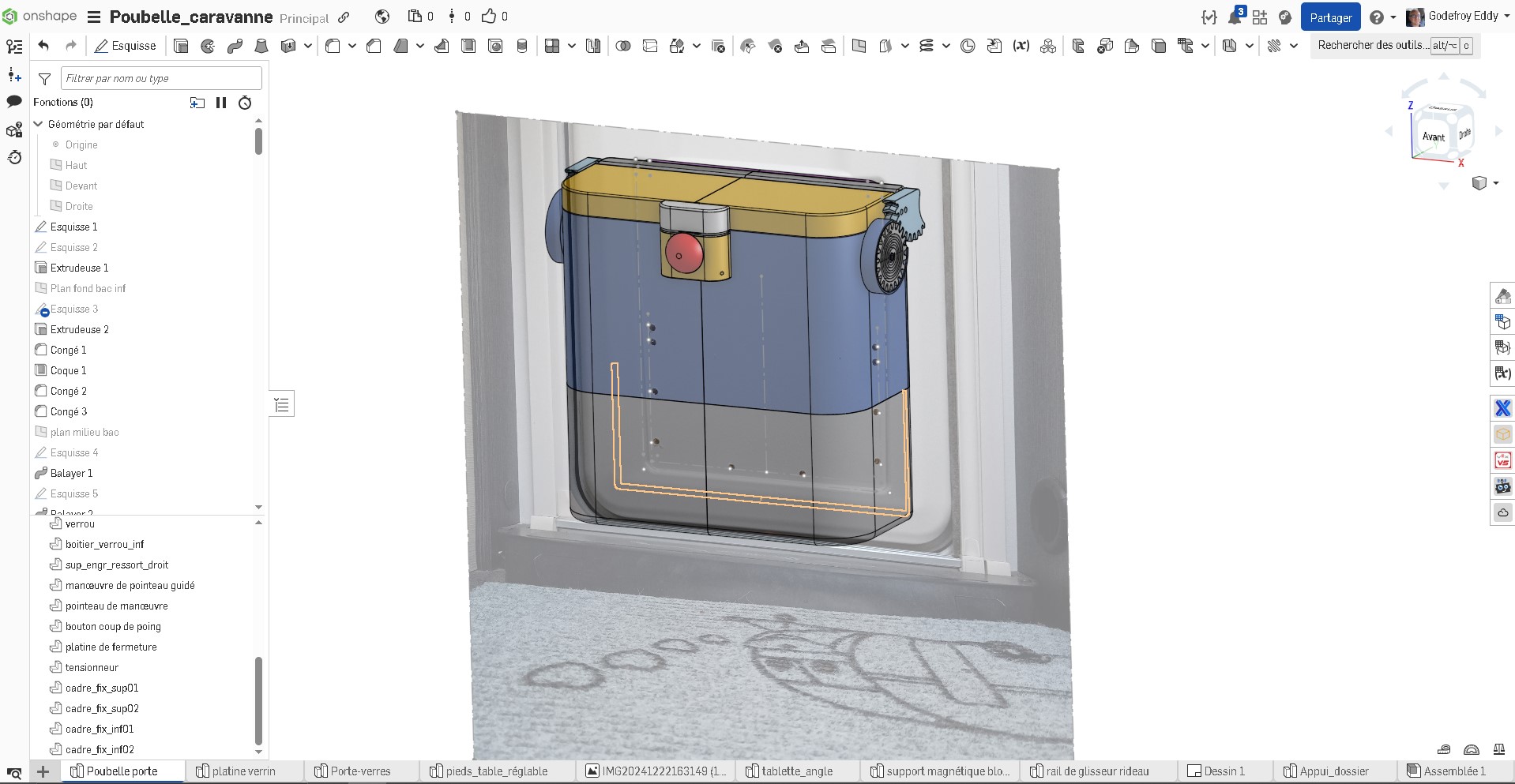Open the hamburger document menu

93,17
